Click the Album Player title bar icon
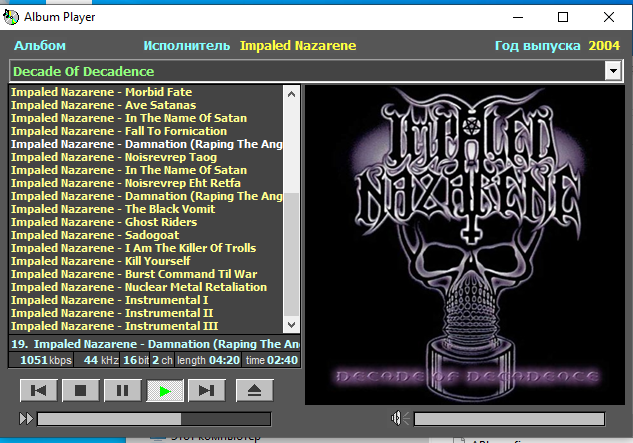The width and height of the screenshot is (633, 443). point(13,17)
